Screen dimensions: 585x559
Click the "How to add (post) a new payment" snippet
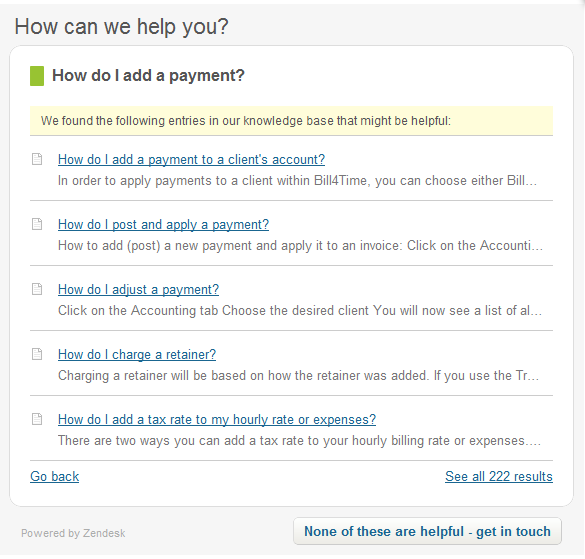click(x=300, y=246)
